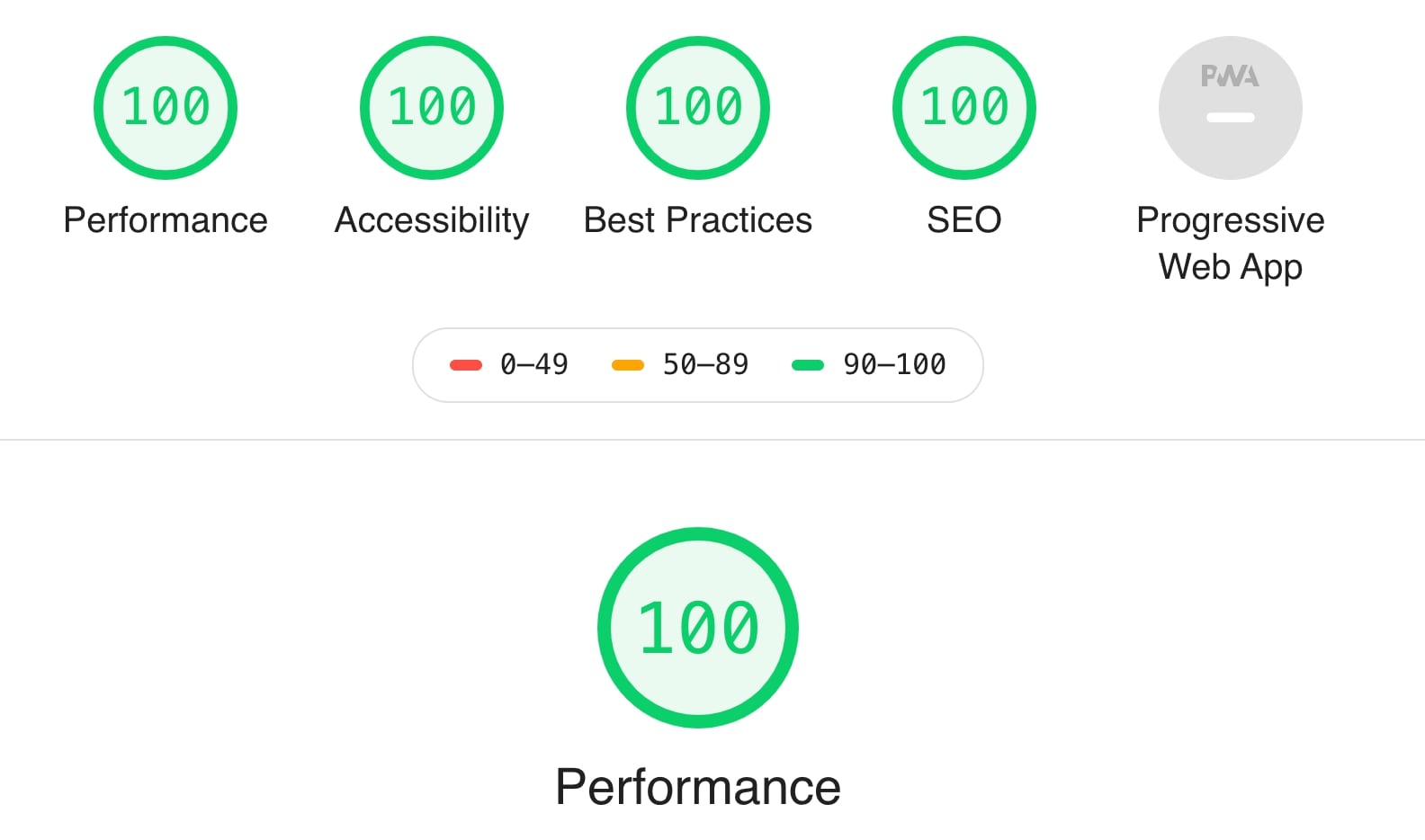Open the Best Practices score gauge
The width and height of the screenshot is (1425, 840).
pos(698,108)
